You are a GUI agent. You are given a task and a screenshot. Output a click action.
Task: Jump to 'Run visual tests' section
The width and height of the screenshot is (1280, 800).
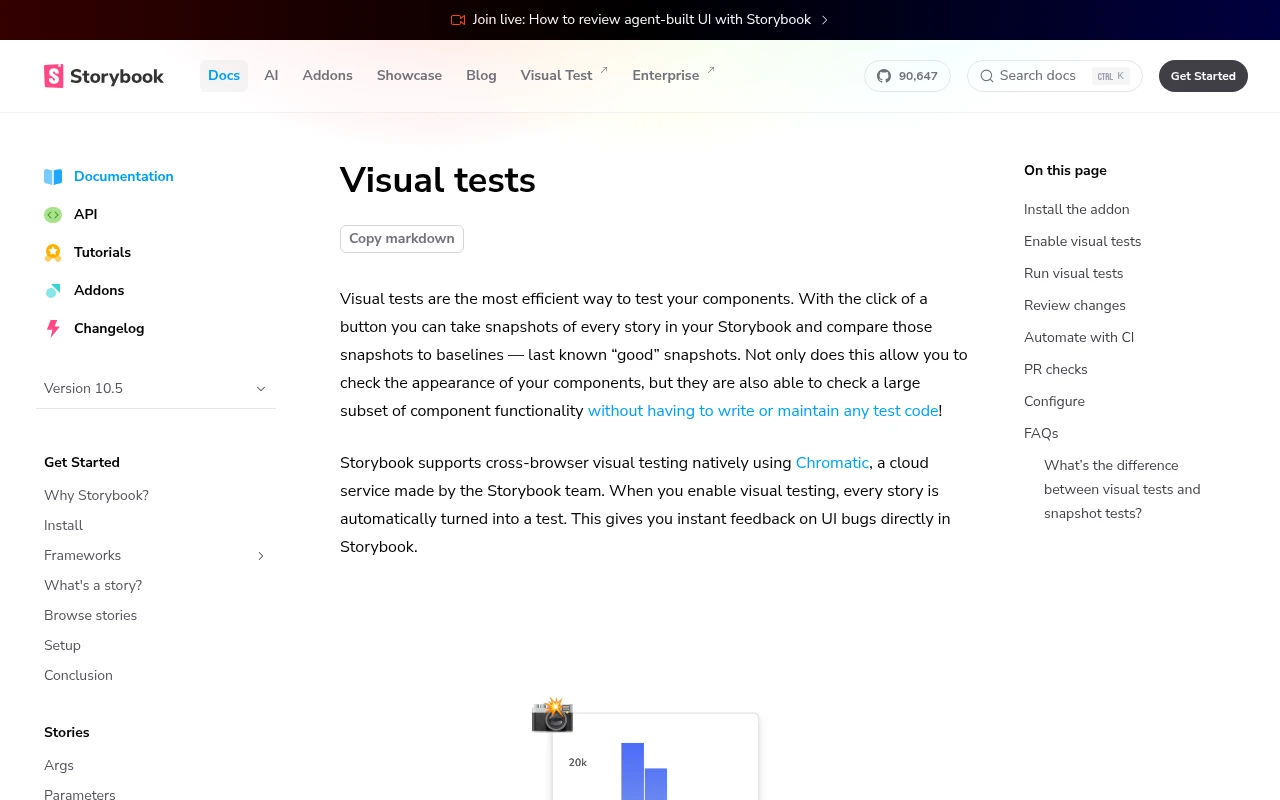point(1073,274)
